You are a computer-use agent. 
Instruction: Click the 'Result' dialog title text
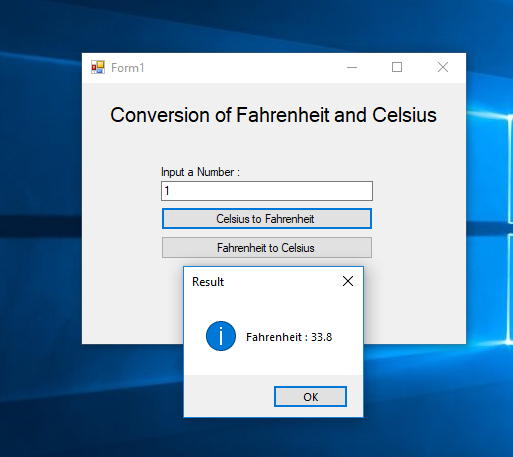(x=208, y=282)
